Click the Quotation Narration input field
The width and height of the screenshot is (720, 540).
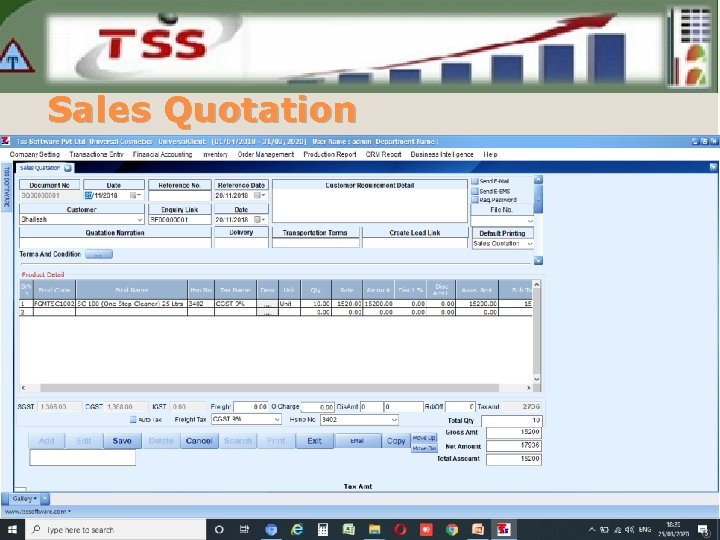point(115,243)
